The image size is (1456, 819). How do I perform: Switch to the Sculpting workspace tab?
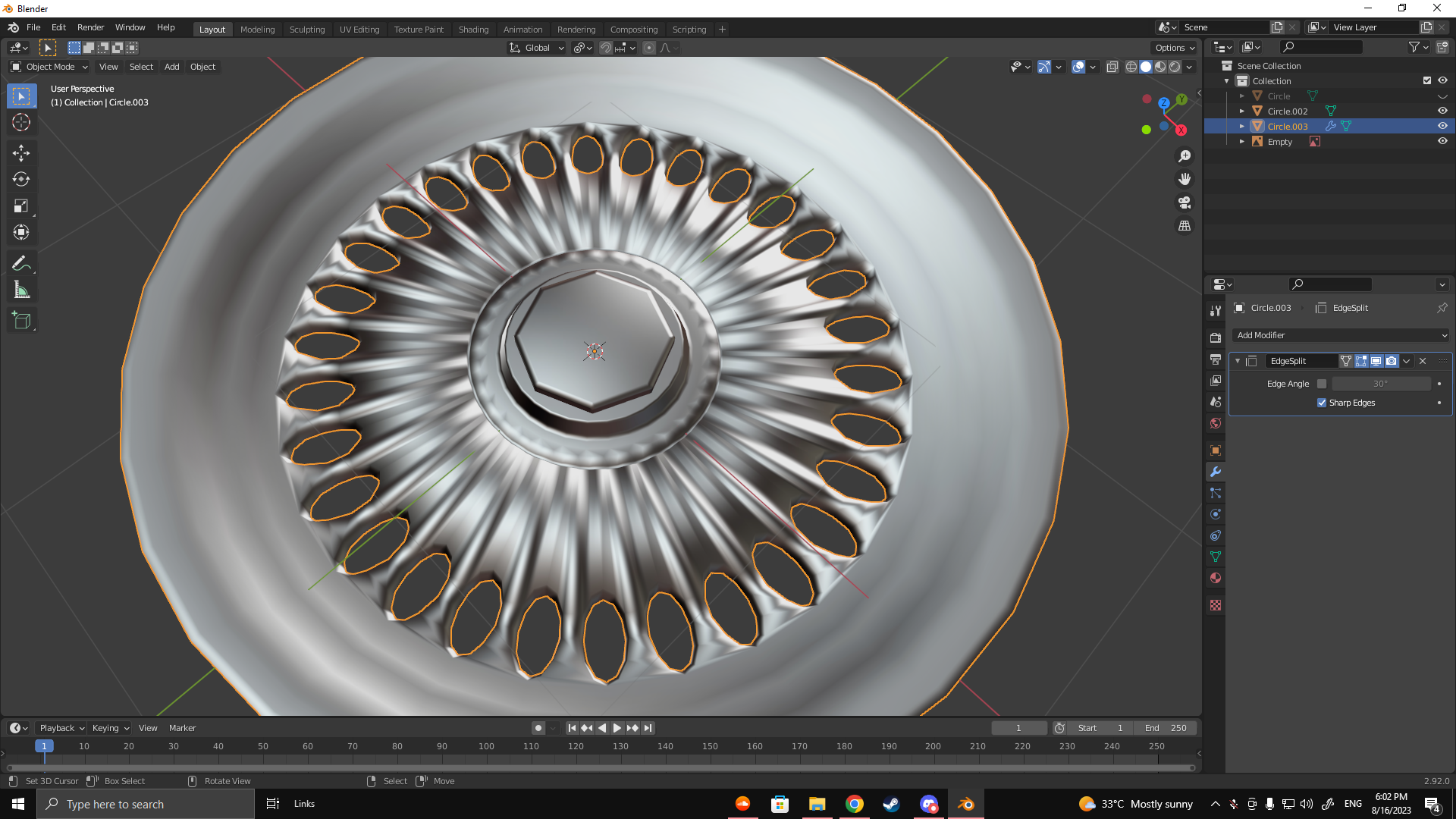coord(306,30)
